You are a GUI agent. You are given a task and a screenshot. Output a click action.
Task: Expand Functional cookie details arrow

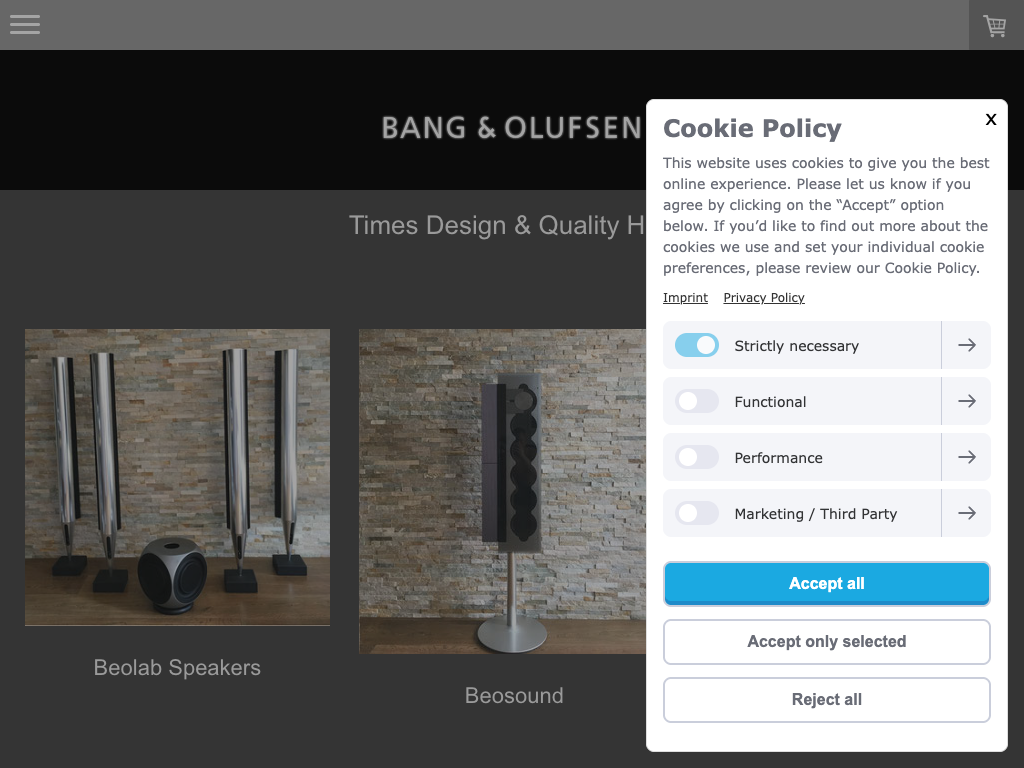click(966, 402)
